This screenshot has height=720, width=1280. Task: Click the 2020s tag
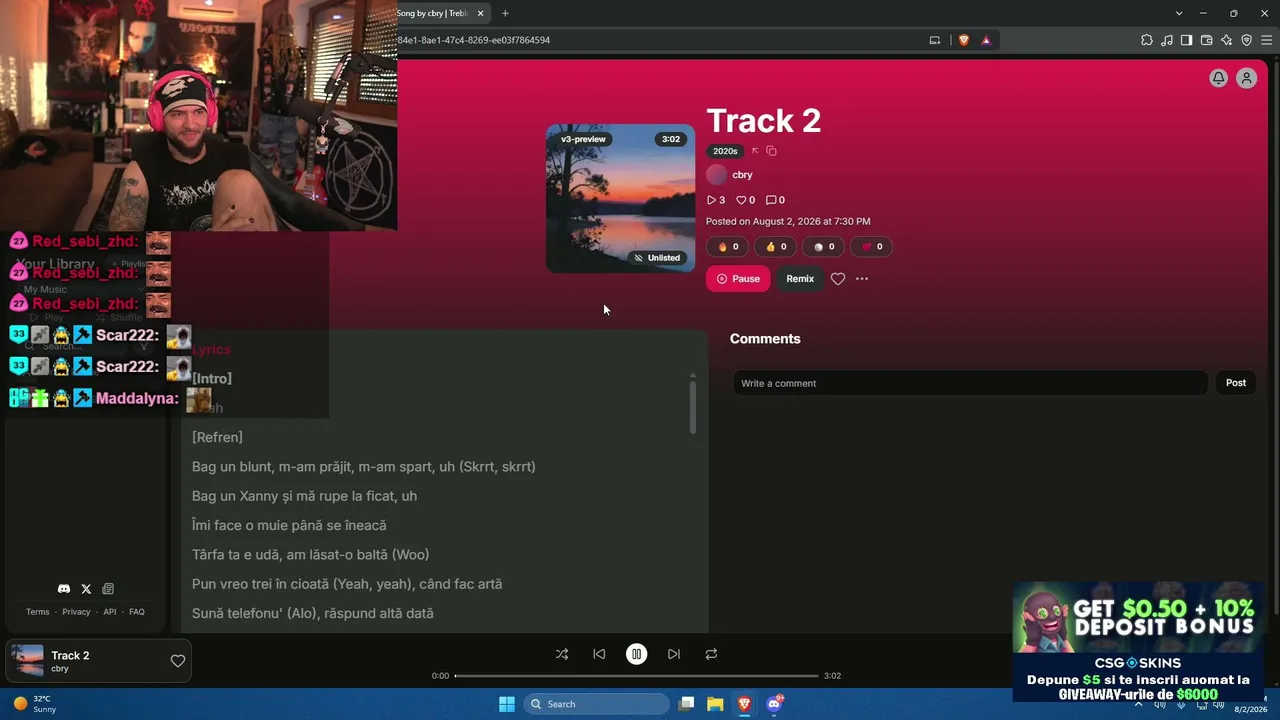(x=725, y=151)
